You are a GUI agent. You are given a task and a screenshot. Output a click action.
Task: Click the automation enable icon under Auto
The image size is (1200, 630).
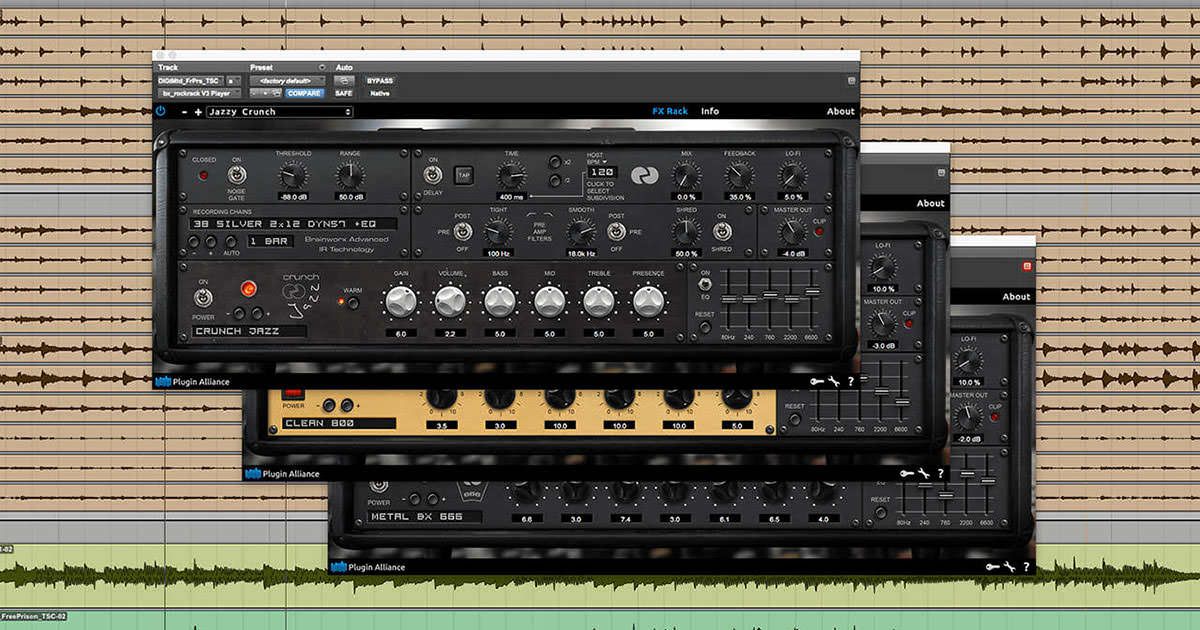coord(343,80)
